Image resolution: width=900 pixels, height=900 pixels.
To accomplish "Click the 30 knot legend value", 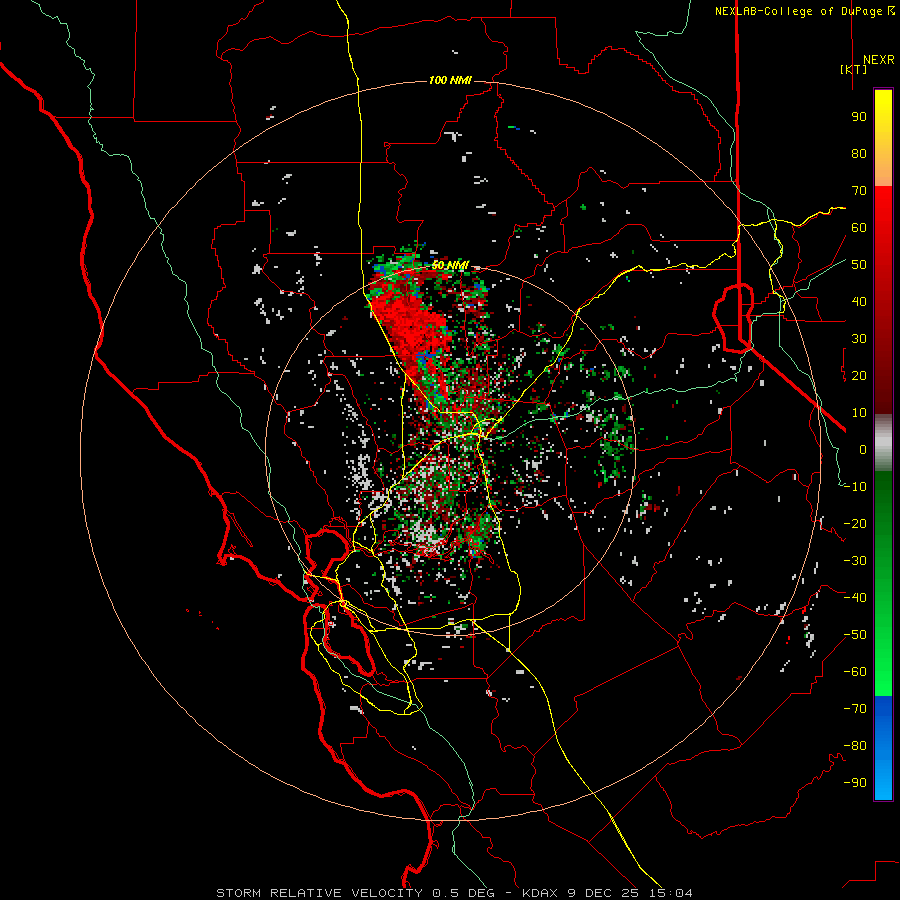I will 859,339.
